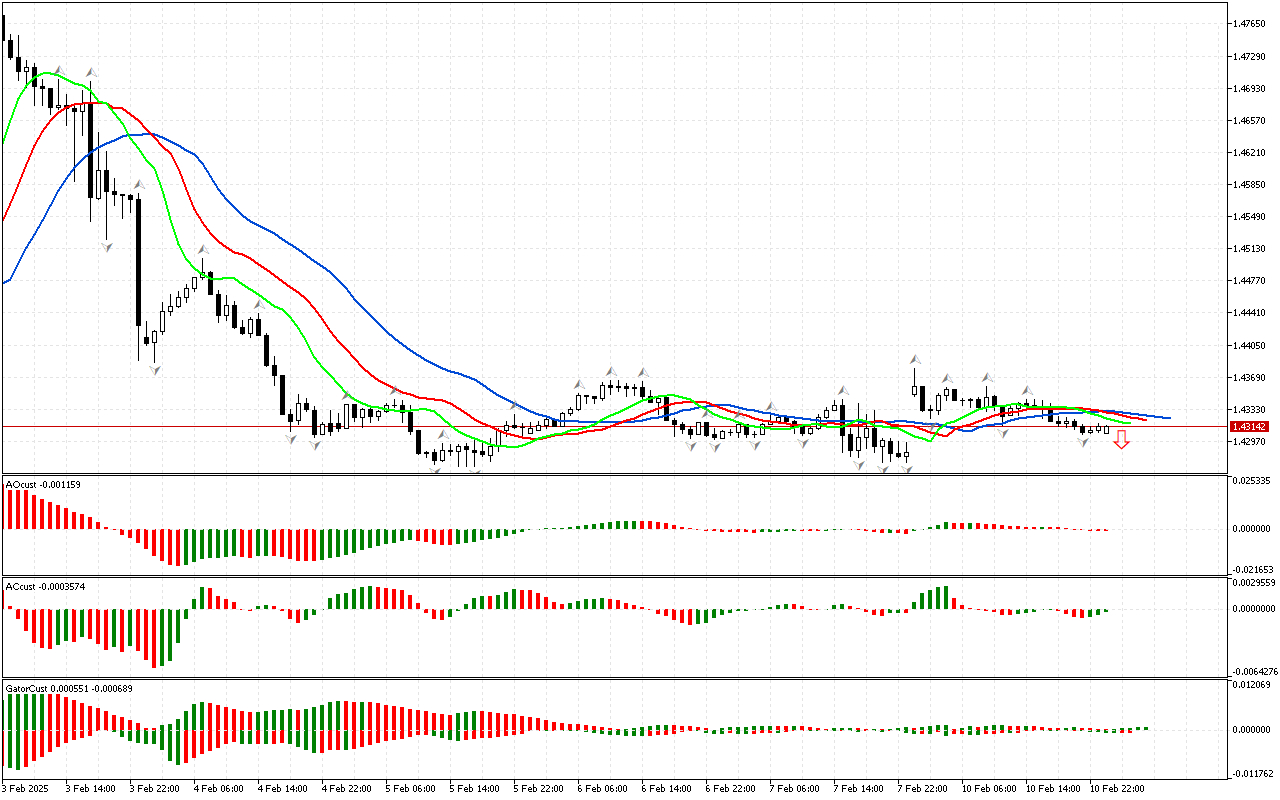The width and height of the screenshot is (1280, 800).
Task: Click price level 1.47290 on the axis
Action: coord(1250,56)
